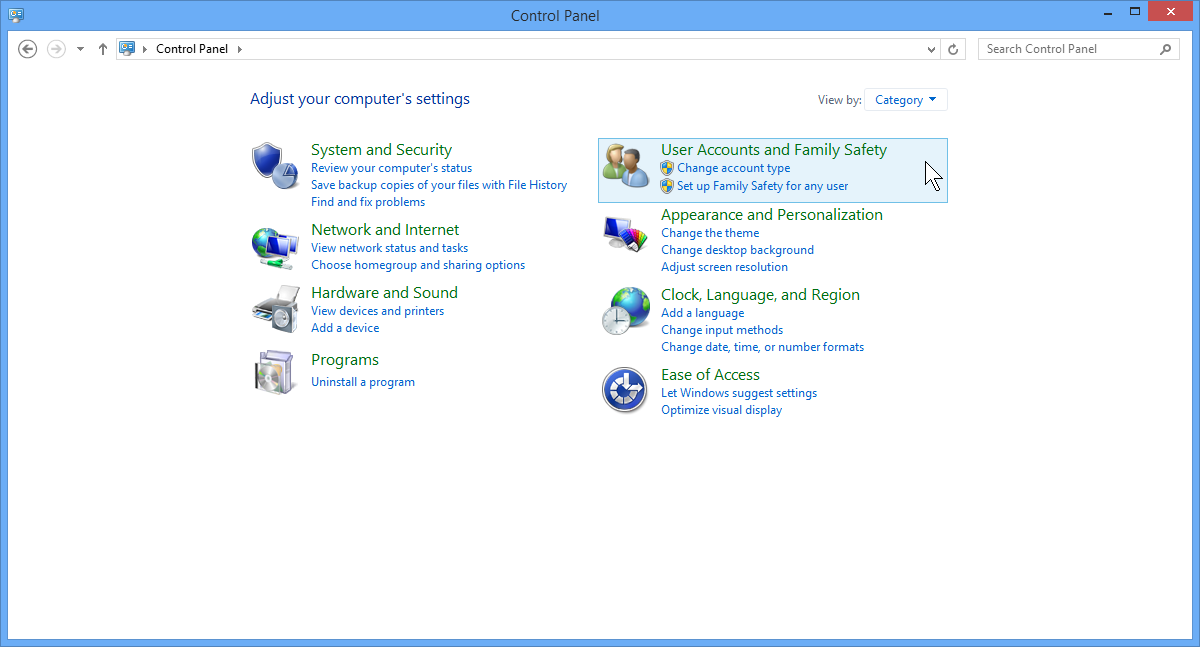Click the shield icon beside Change account type
1200x647 pixels.
click(667, 168)
